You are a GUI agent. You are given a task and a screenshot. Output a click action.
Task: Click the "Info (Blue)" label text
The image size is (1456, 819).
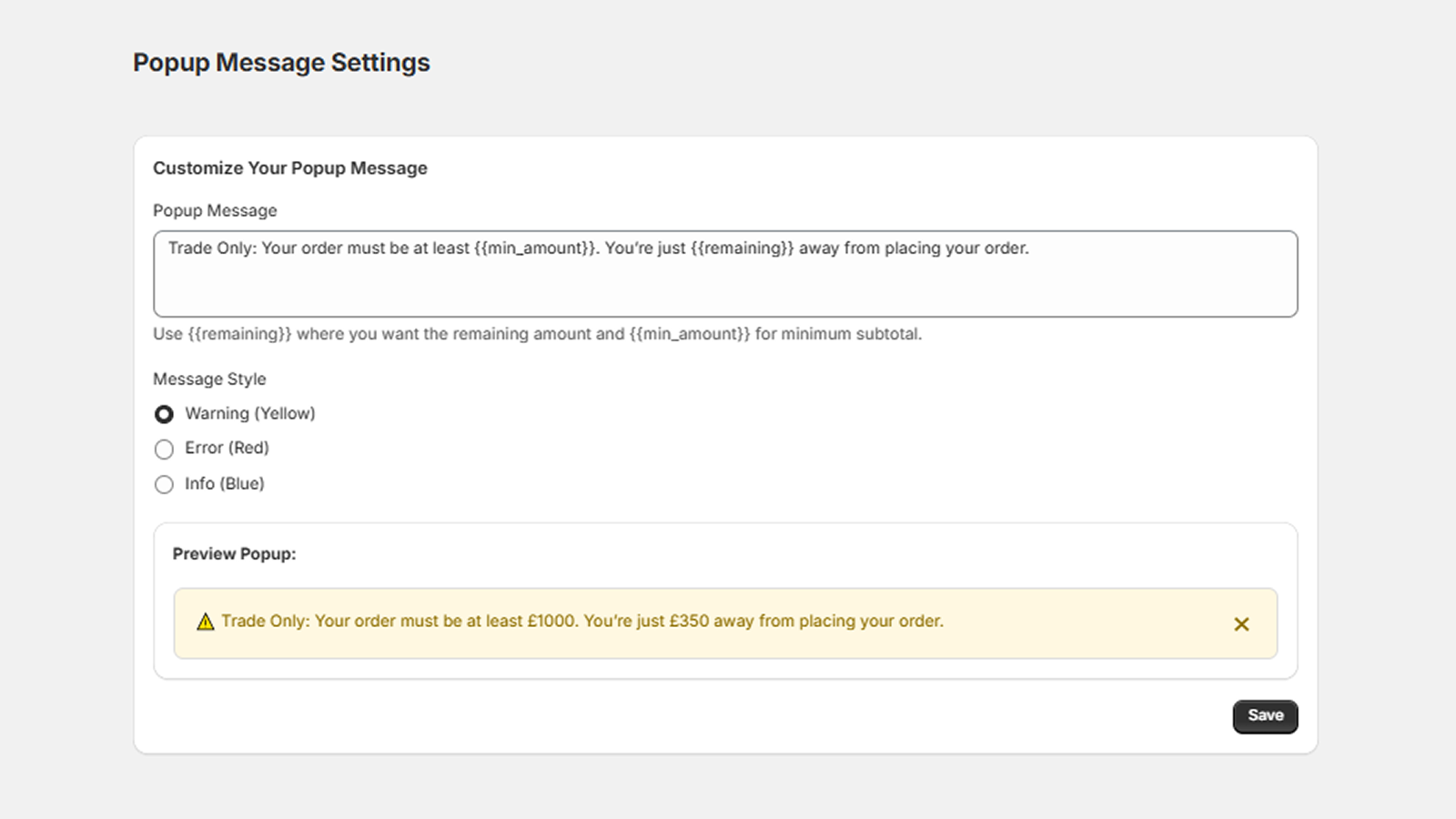pyautogui.click(x=224, y=483)
